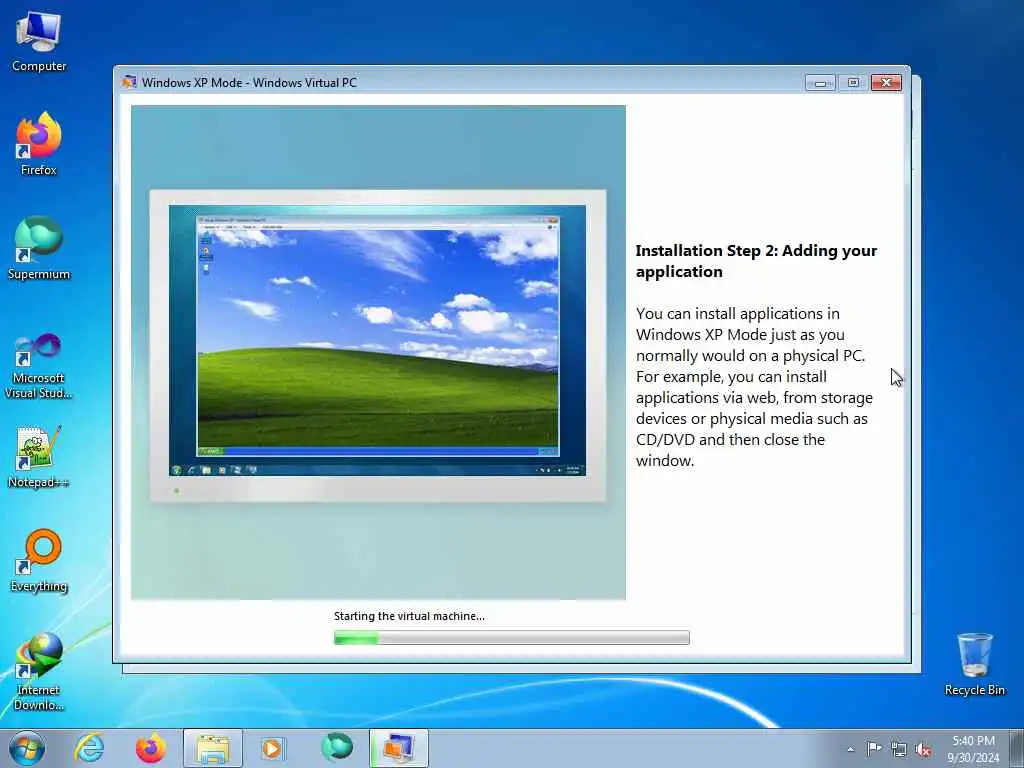This screenshot has height=768, width=1024.
Task: Open the Firefox desktop shortcut
Action: 39,144
